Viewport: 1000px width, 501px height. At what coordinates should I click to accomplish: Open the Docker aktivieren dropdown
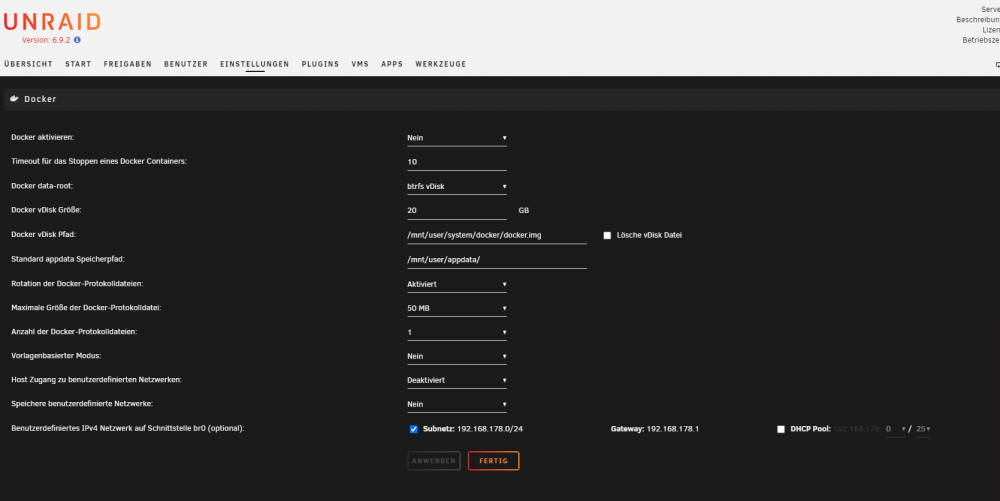pyautogui.click(x=457, y=138)
